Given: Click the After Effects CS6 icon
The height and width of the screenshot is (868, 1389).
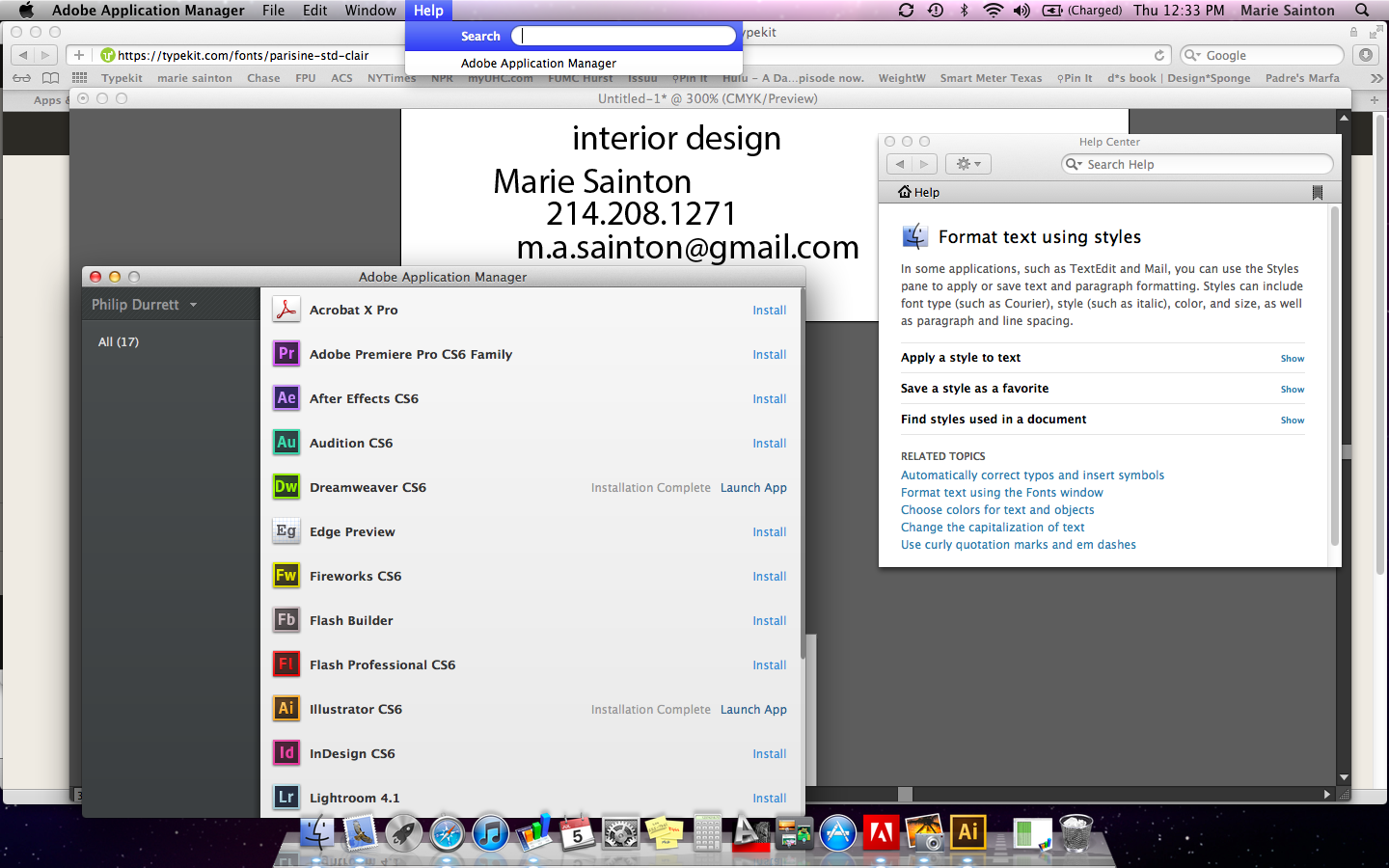Looking at the screenshot, I should click(x=286, y=398).
